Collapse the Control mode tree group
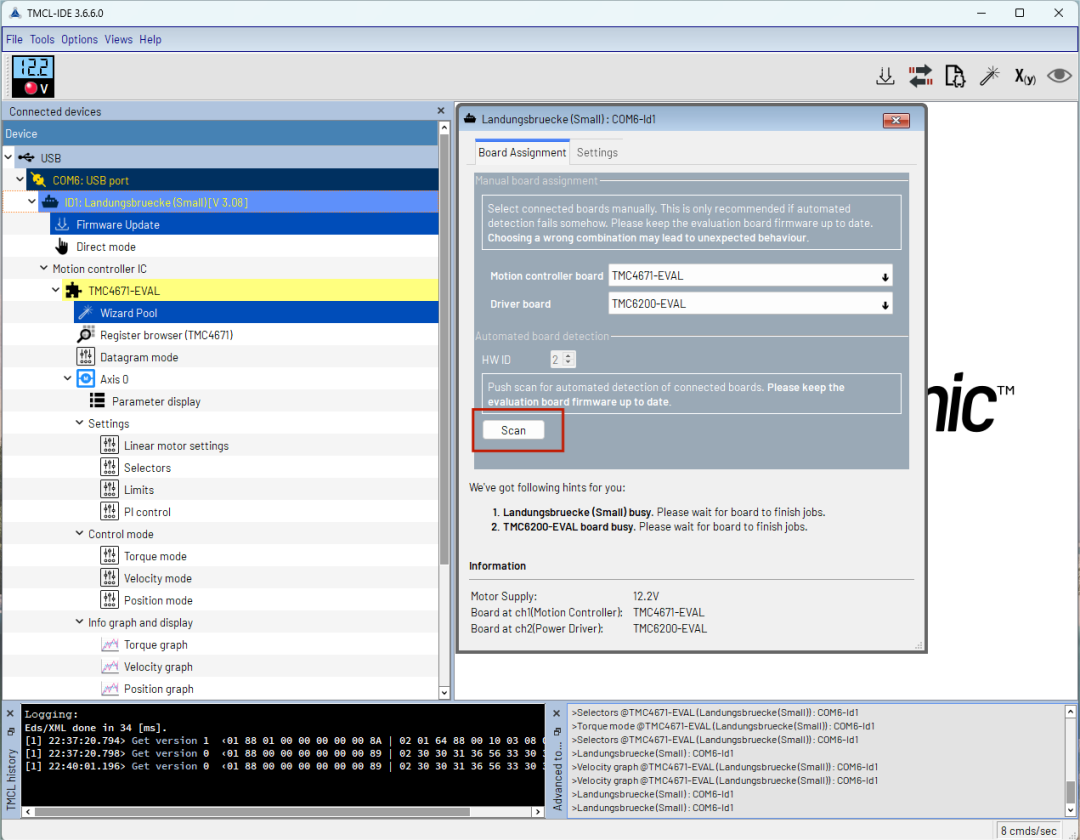Screen dimensions: 1080x840 click(79, 533)
